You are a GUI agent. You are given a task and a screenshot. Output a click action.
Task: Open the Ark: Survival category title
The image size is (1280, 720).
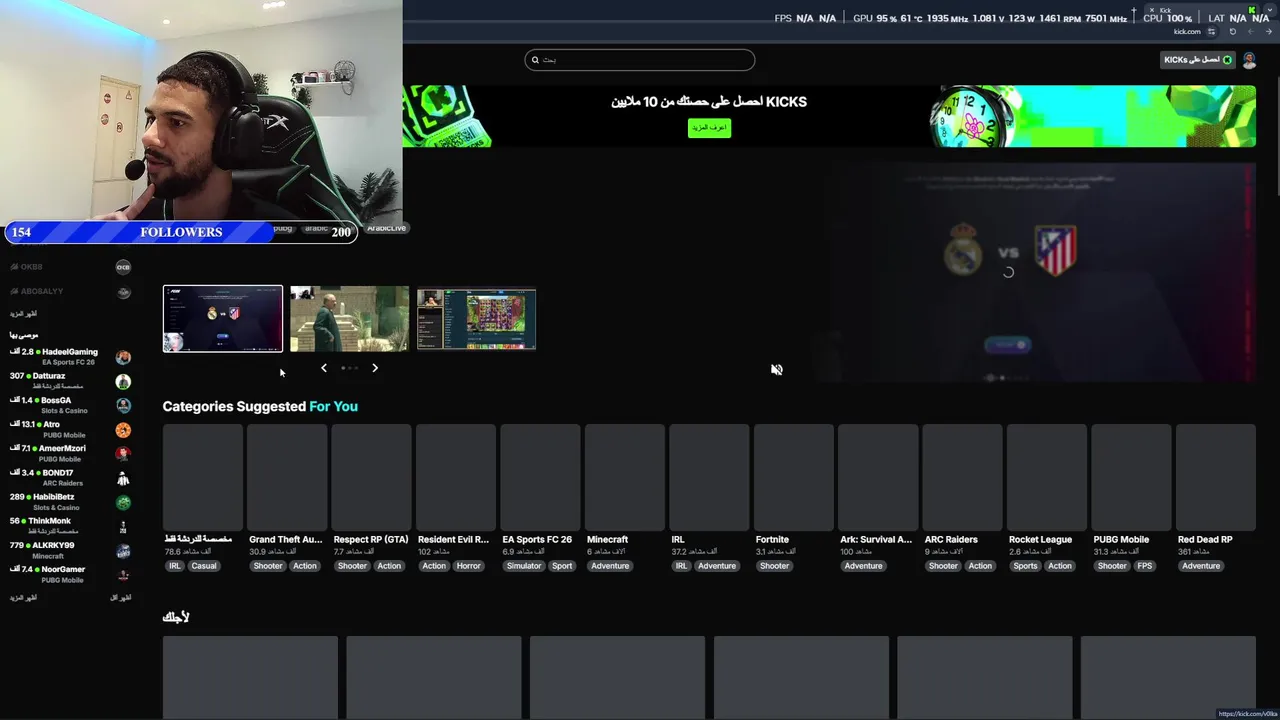point(876,539)
